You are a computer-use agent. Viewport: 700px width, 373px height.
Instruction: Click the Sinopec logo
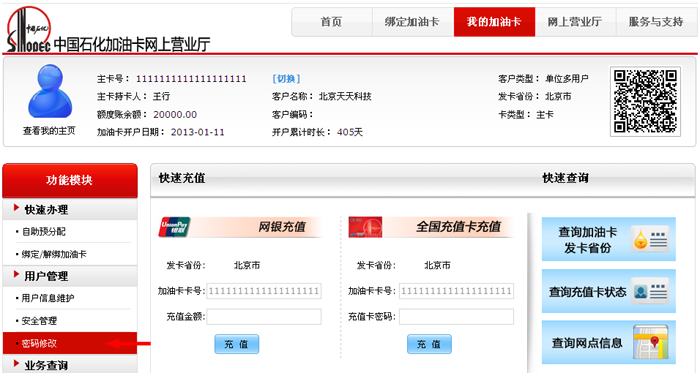pyautogui.click(x=29, y=29)
